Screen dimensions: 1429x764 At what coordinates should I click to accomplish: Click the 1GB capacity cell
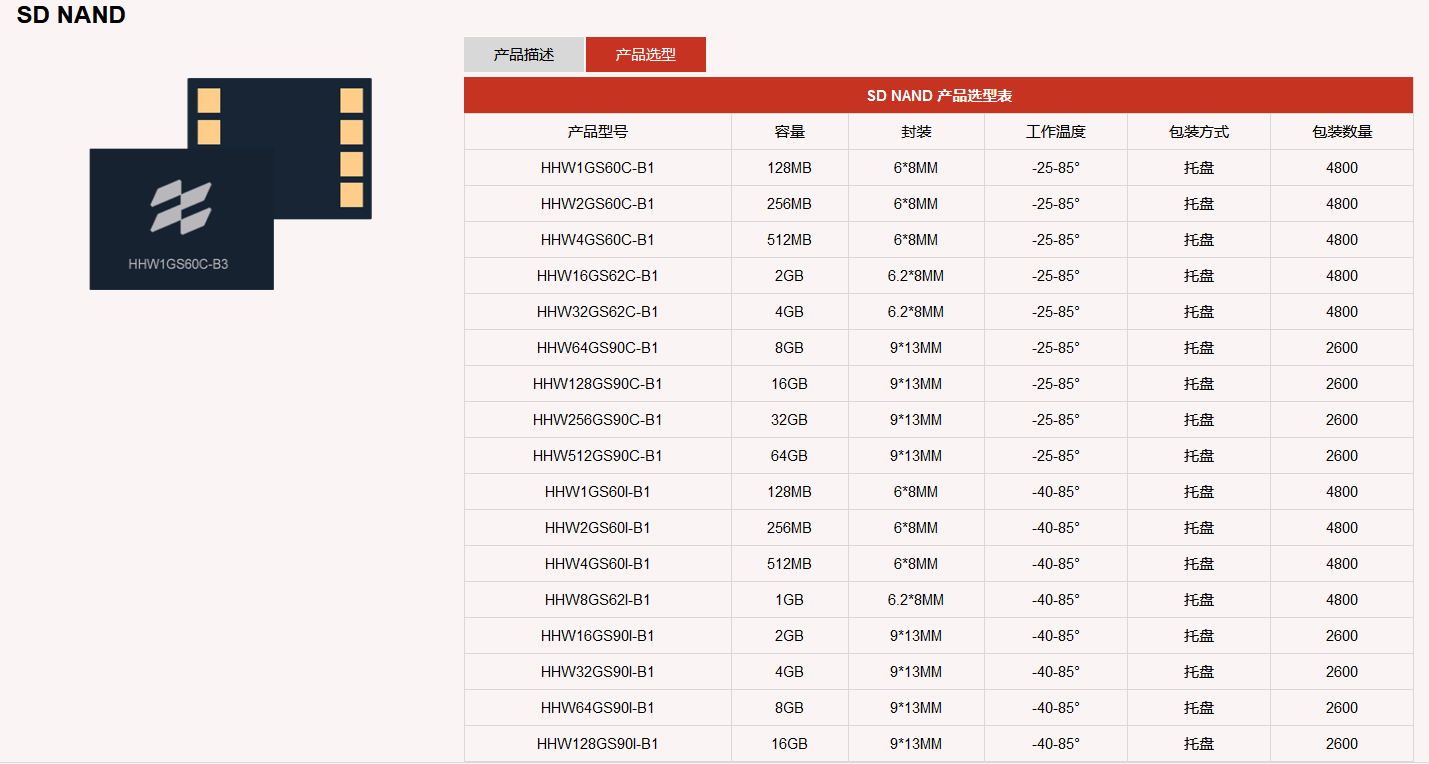click(x=790, y=600)
